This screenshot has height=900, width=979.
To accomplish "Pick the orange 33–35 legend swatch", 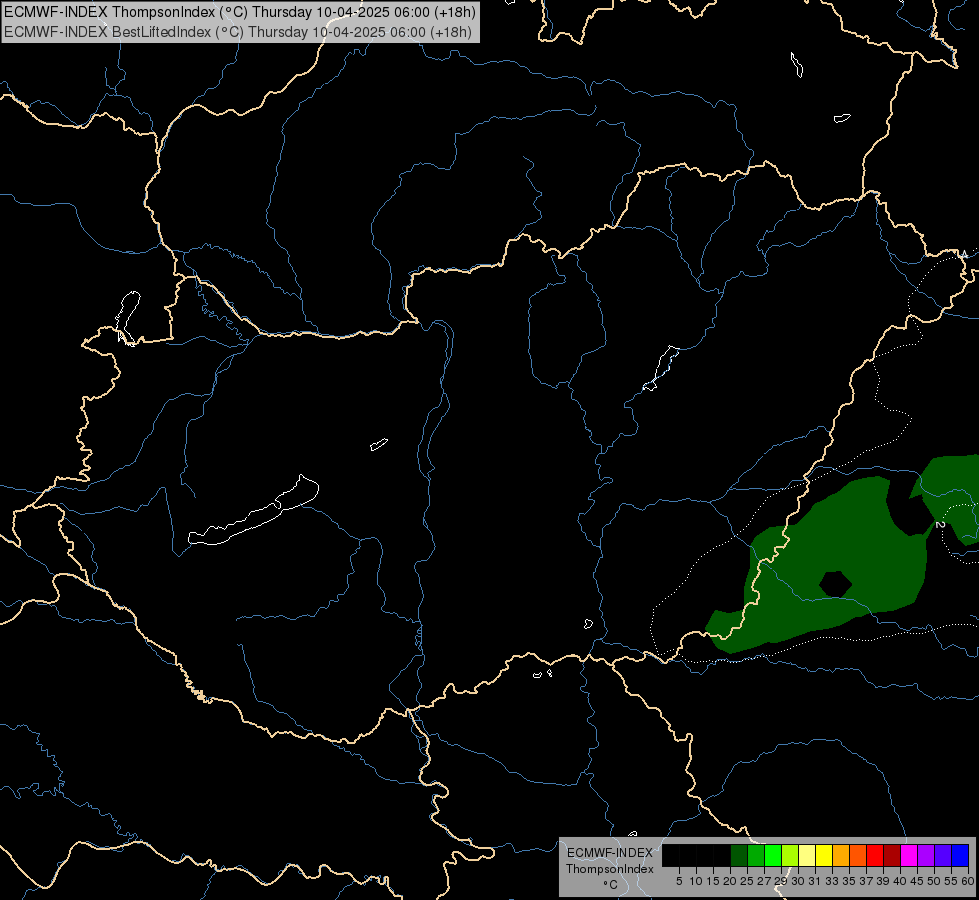I will 841,855.
